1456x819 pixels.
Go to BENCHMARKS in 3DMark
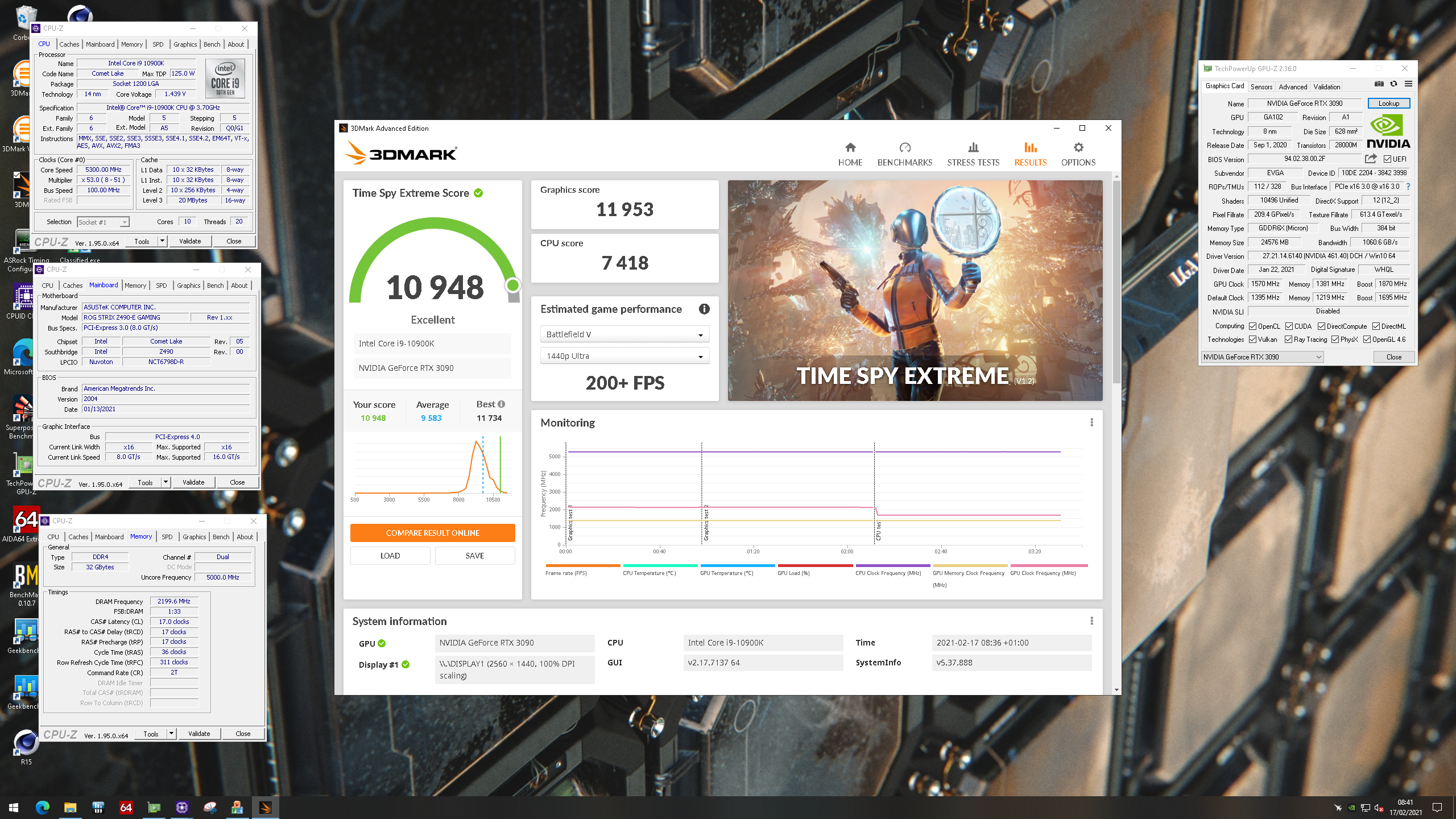tap(905, 154)
